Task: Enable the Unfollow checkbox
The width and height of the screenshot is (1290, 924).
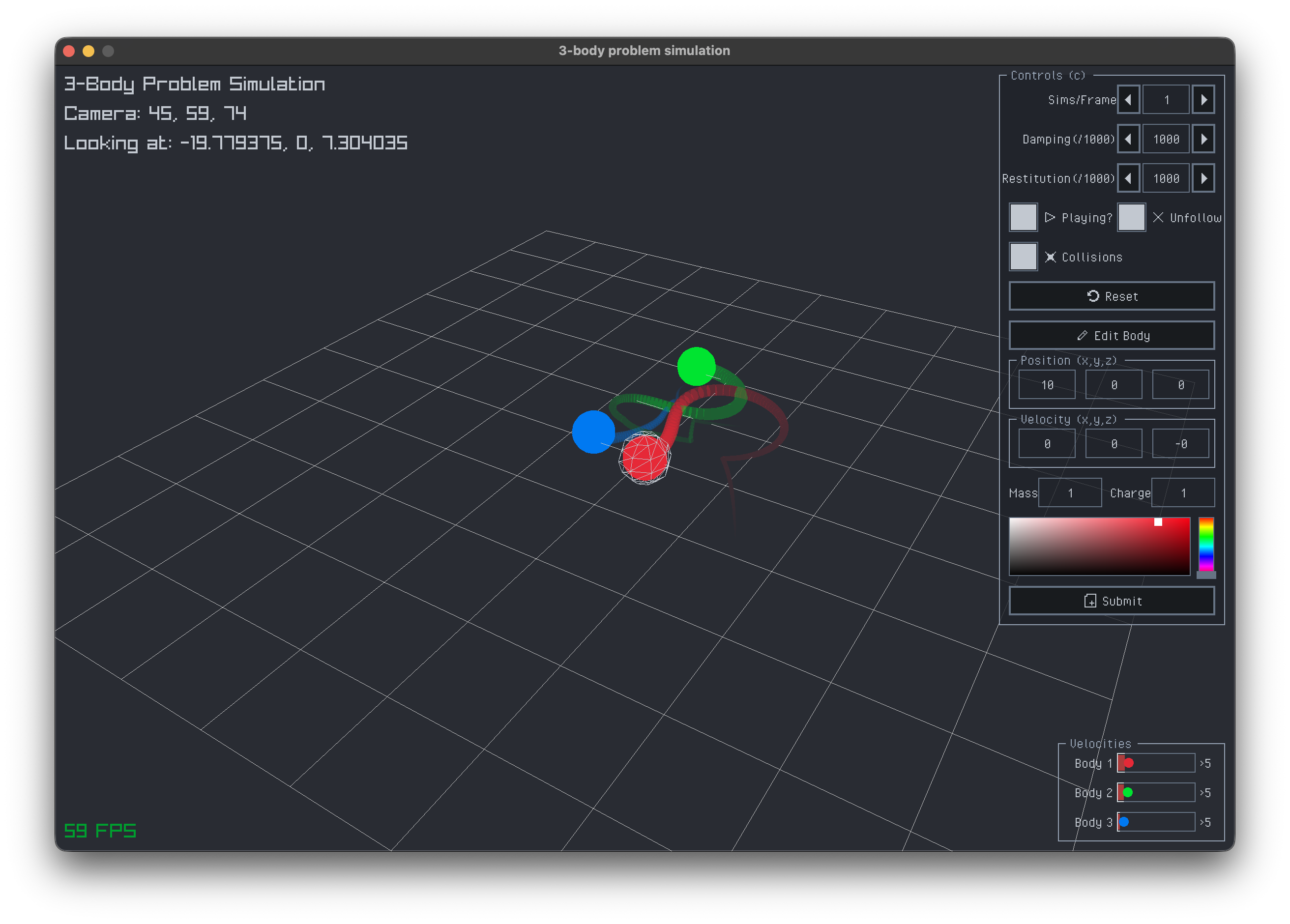Action: [1131, 217]
